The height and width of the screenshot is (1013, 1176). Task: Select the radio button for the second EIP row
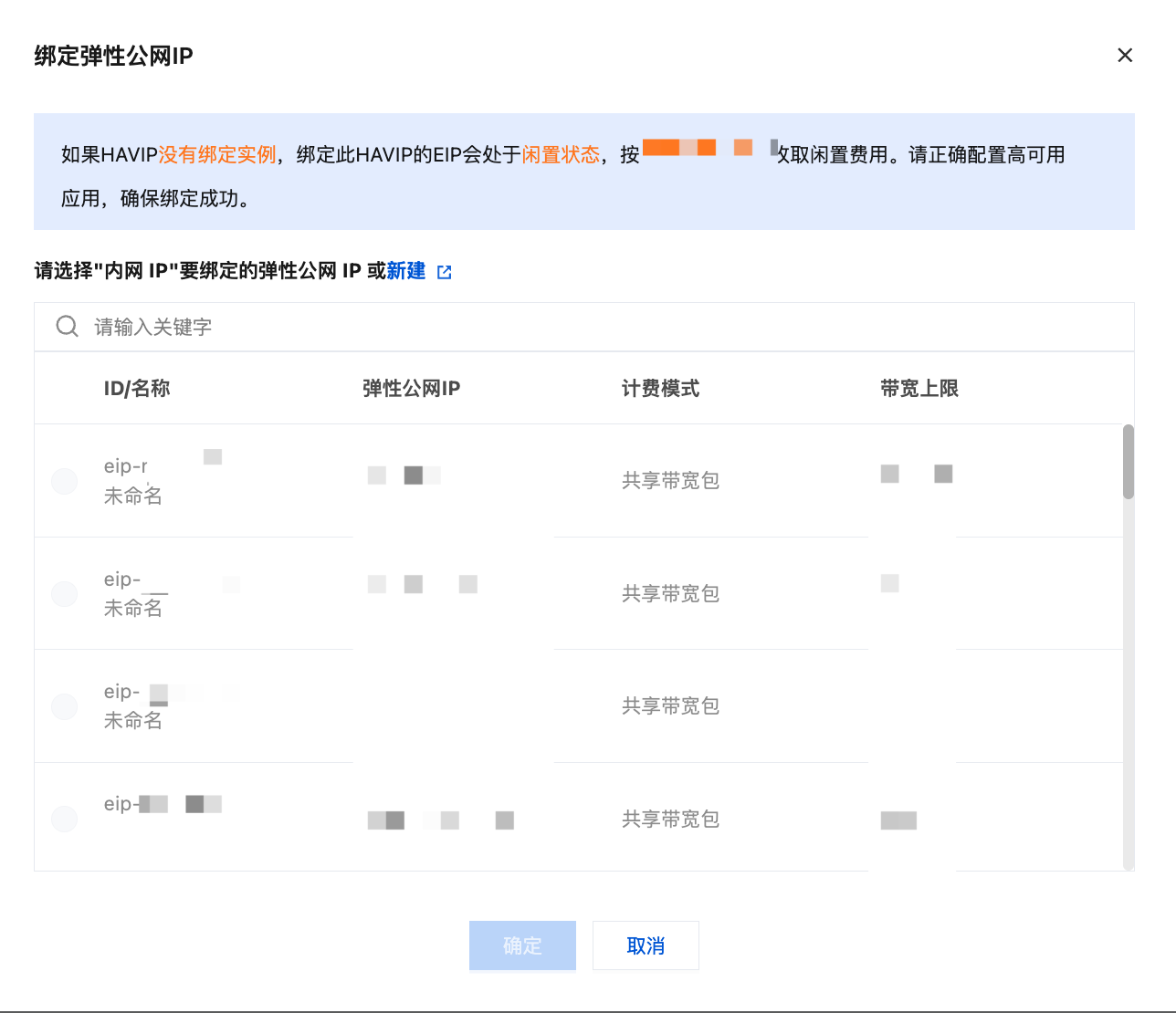click(65, 594)
